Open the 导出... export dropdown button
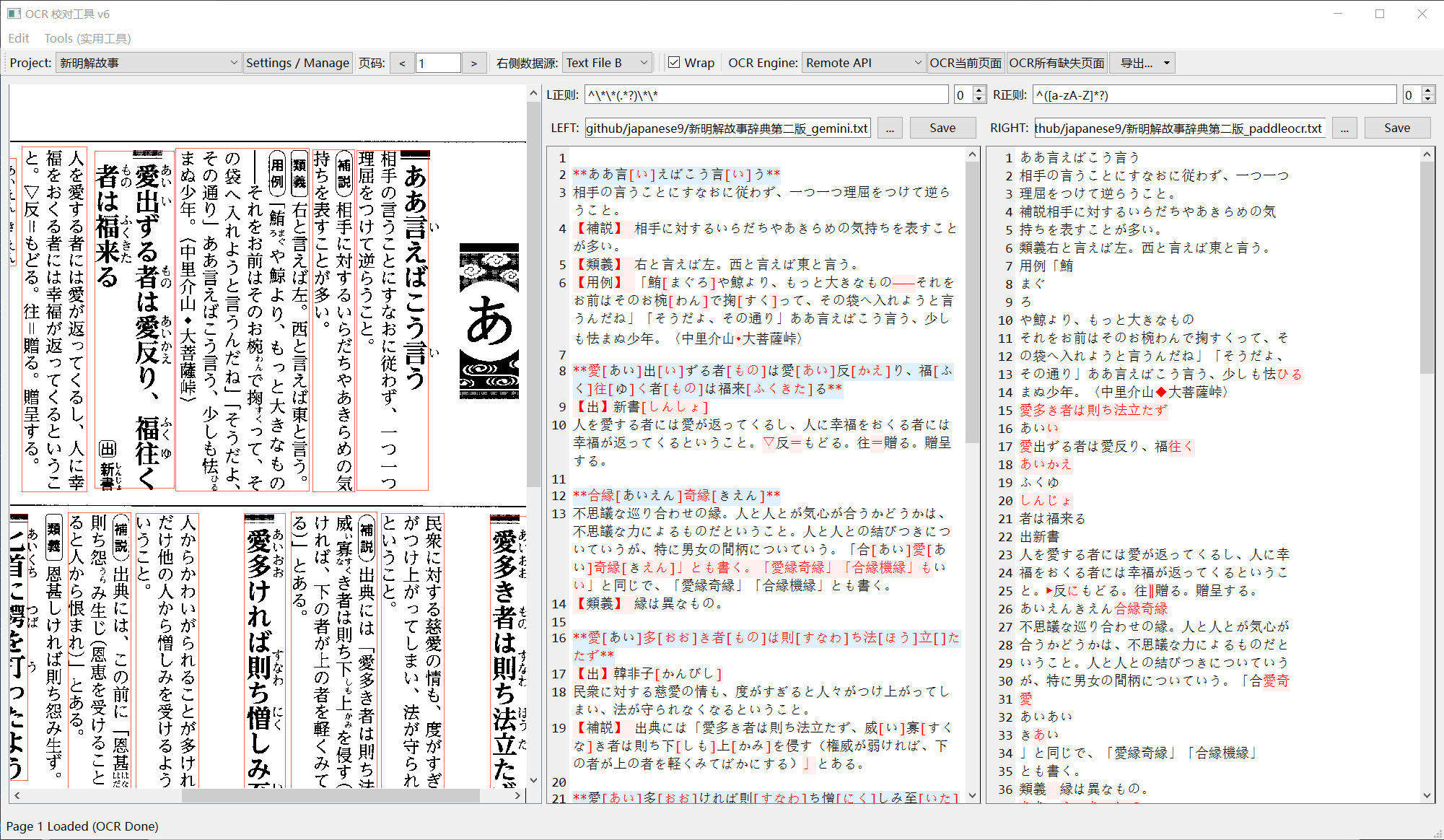This screenshot has width=1444, height=840. [x=1142, y=64]
